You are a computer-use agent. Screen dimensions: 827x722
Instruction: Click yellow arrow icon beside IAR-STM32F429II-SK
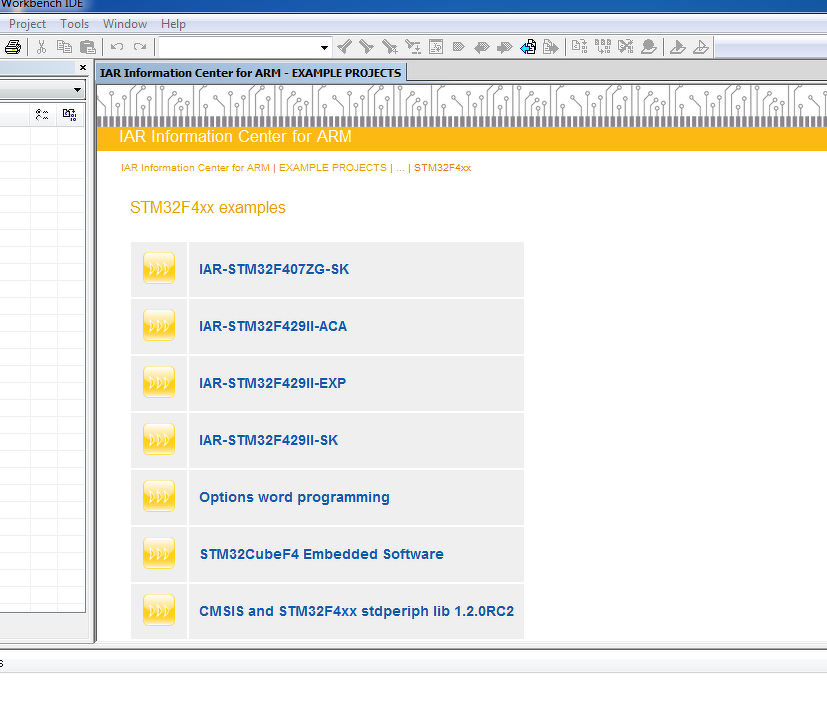pyautogui.click(x=159, y=439)
